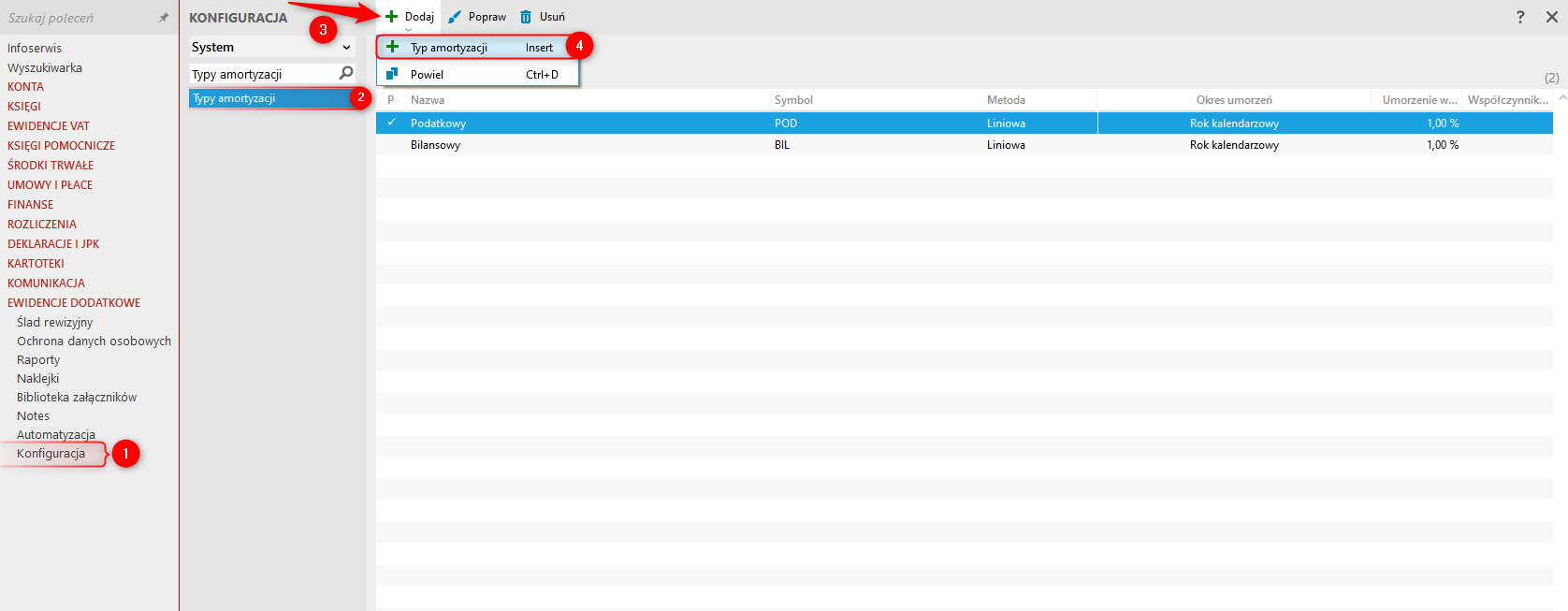Open Raporty in sidebar
The image size is (1568, 611).
click(38, 359)
